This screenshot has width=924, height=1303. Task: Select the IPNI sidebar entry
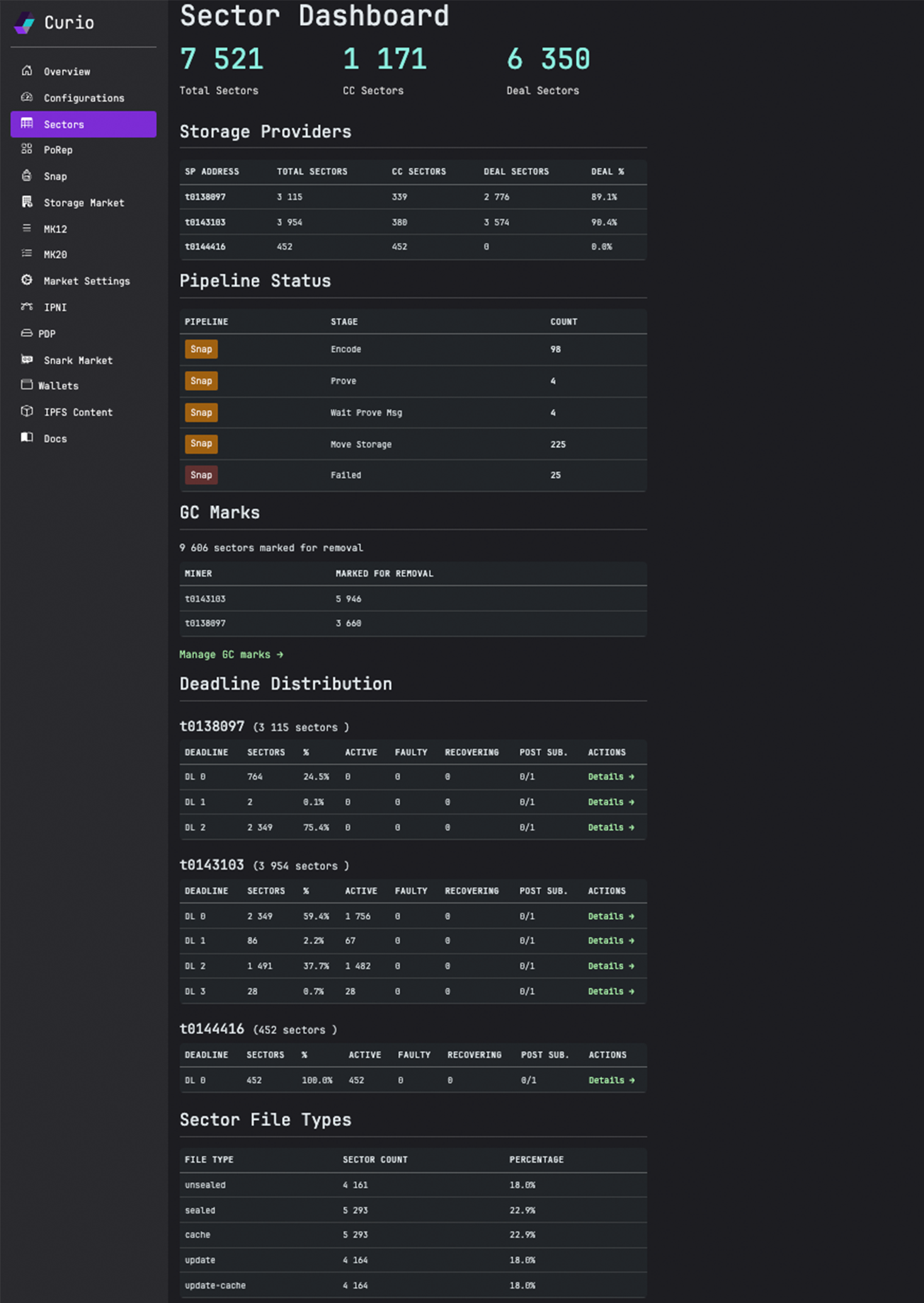[55, 307]
